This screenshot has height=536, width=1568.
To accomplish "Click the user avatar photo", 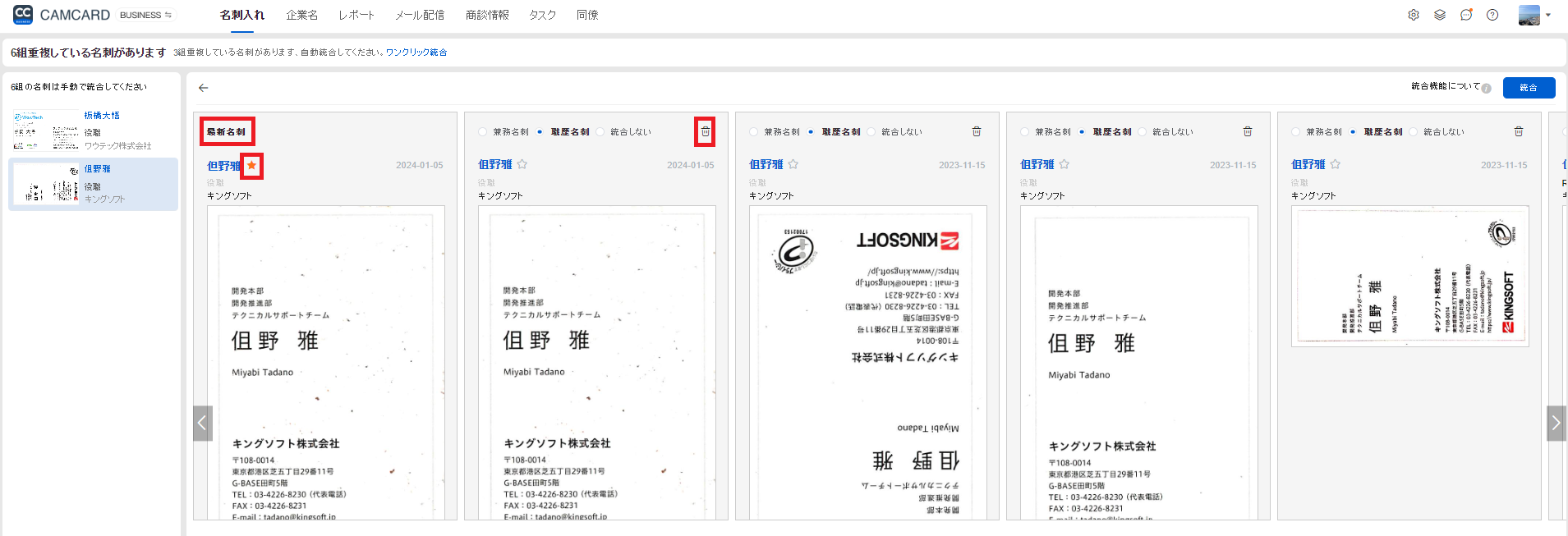I will click(x=1529, y=15).
